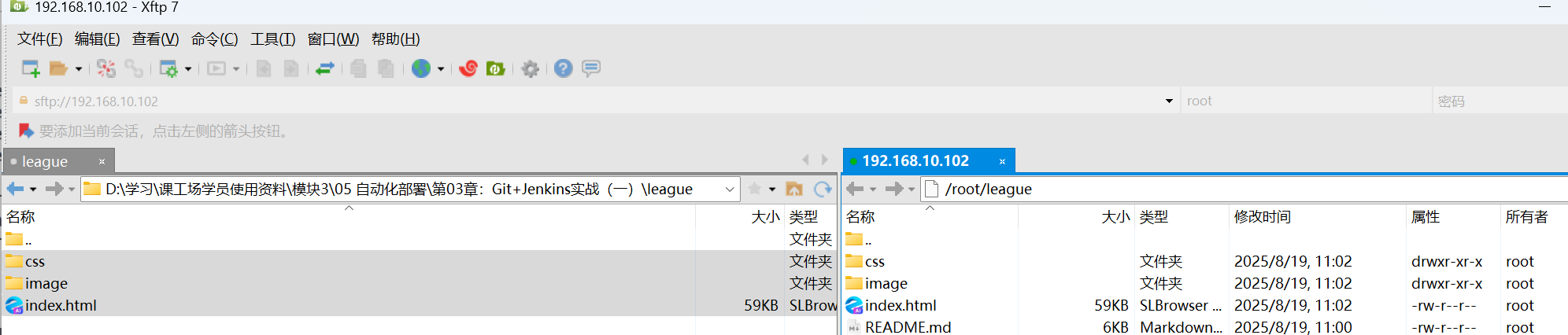The width and height of the screenshot is (1568, 335).
Task: Click the paste files toolbar icon
Action: [386, 68]
